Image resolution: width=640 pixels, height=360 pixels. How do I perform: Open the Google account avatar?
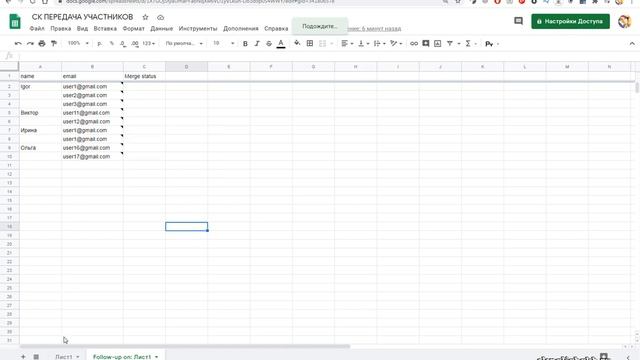(624, 21)
